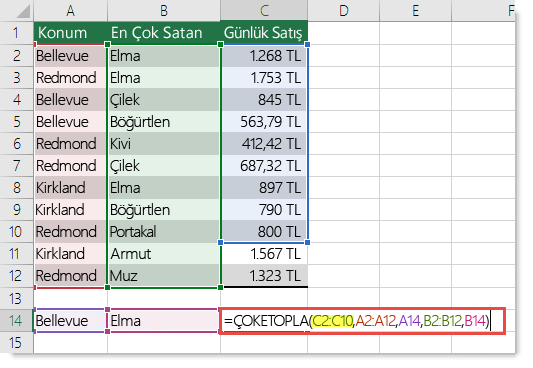Select cell with 563,79 TL

coord(264,122)
